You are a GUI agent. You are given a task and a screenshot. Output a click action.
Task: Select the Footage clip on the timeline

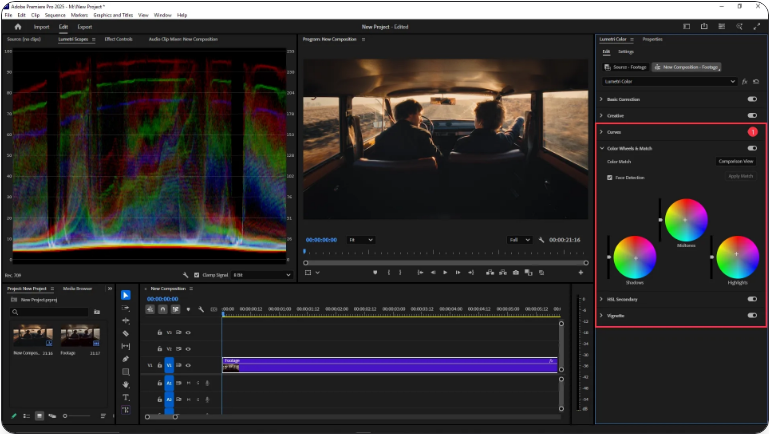[389, 364]
